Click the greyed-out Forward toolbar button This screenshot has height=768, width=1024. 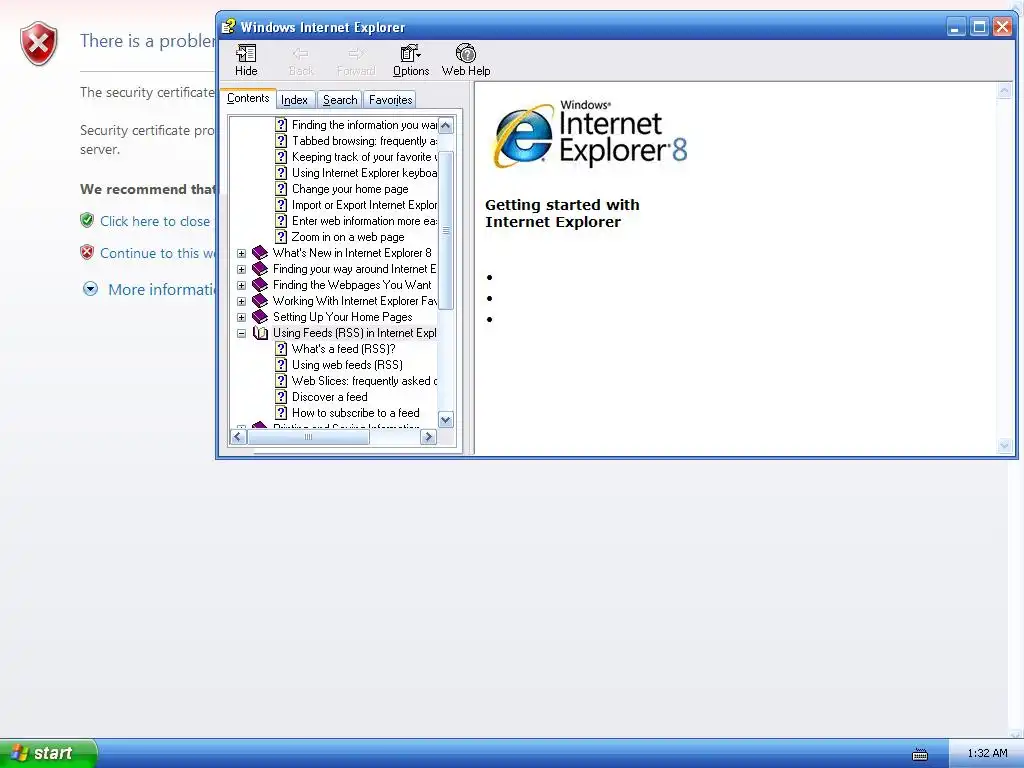coord(356,60)
